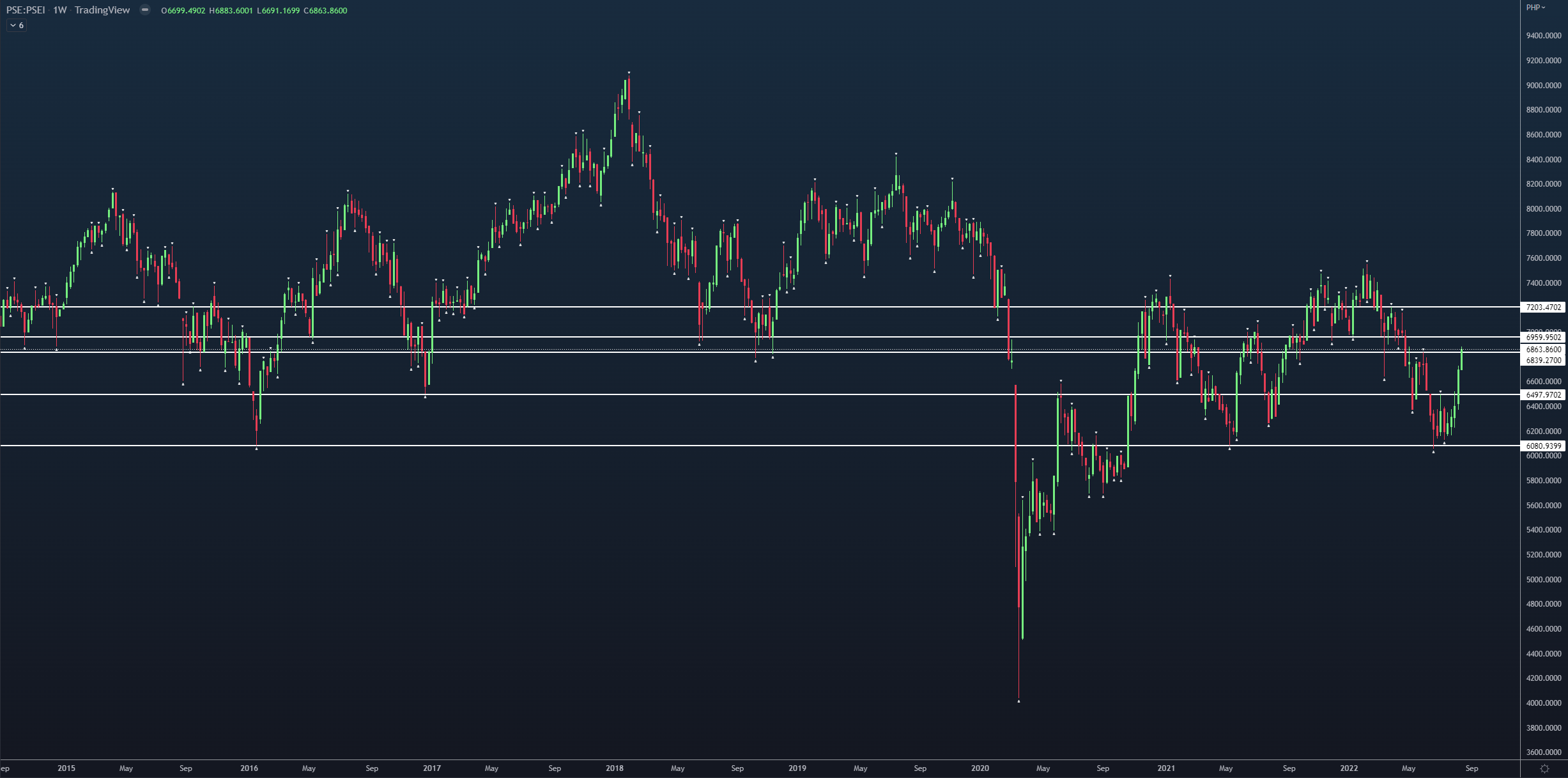This screenshot has height=778, width=1568.
Task: Click the 2018 label on time axis
Action: pyautogui.click(x=614, y=768)
